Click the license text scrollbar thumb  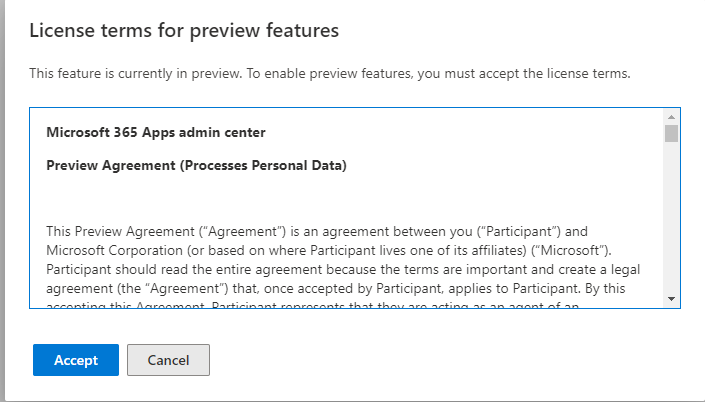tap(671, 134)
